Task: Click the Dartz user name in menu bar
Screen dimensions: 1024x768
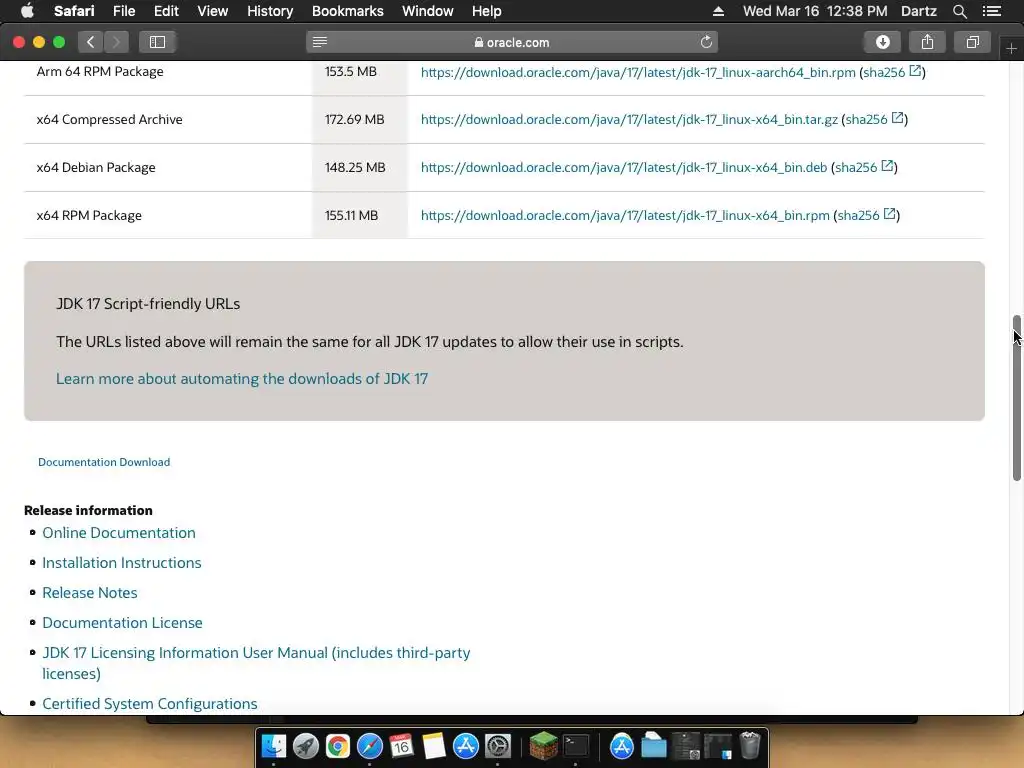Action: click(x=918, y=11)
